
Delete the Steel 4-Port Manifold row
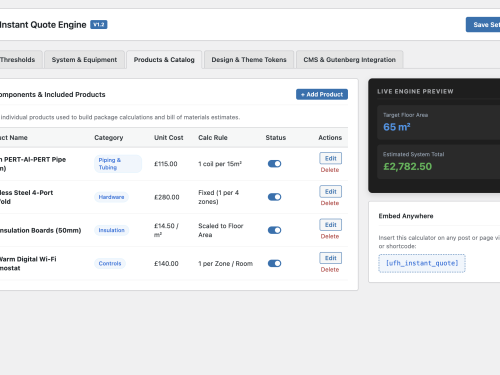tap(330, 203)
